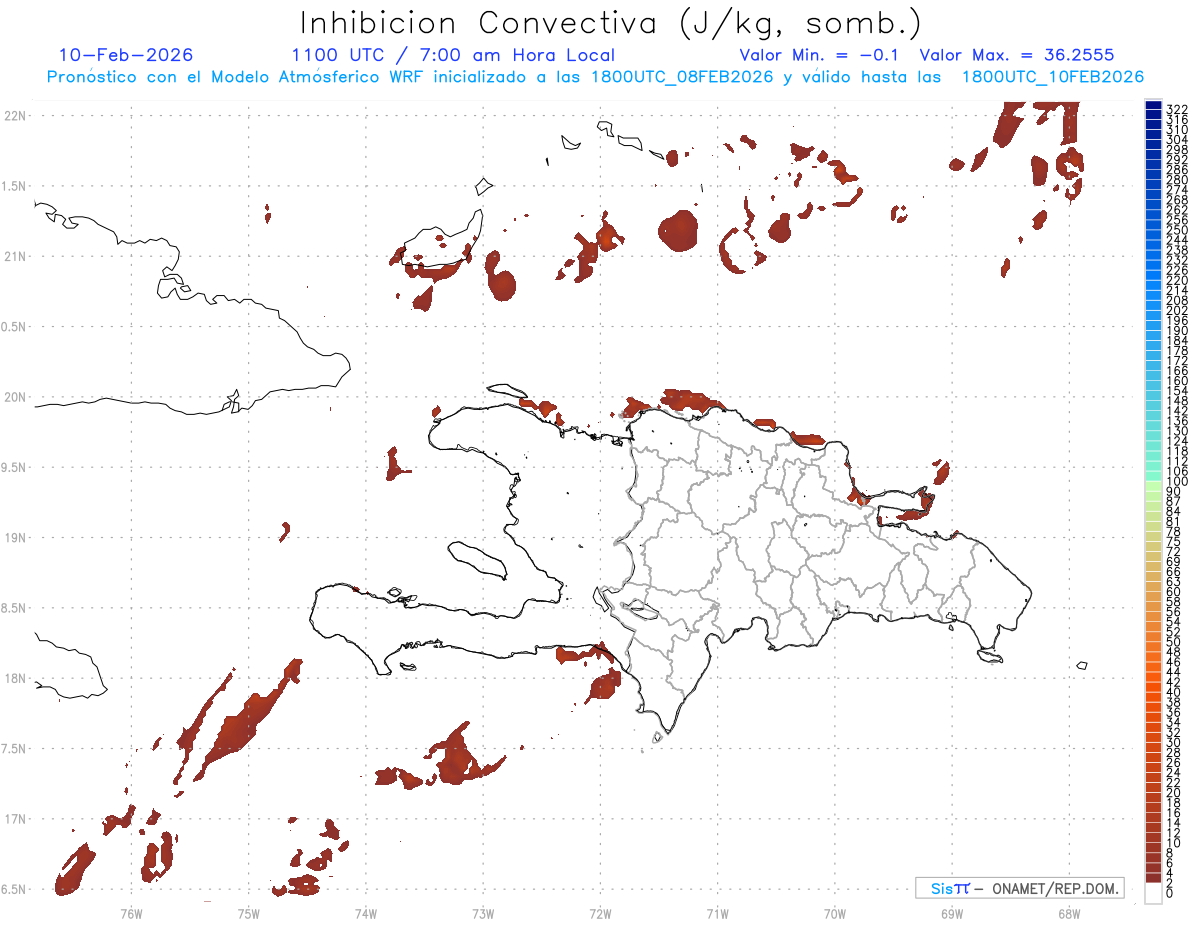1200x927 pixels.
Task: Click the '100' value on the color scale
Action: (x=1177, y=482)
